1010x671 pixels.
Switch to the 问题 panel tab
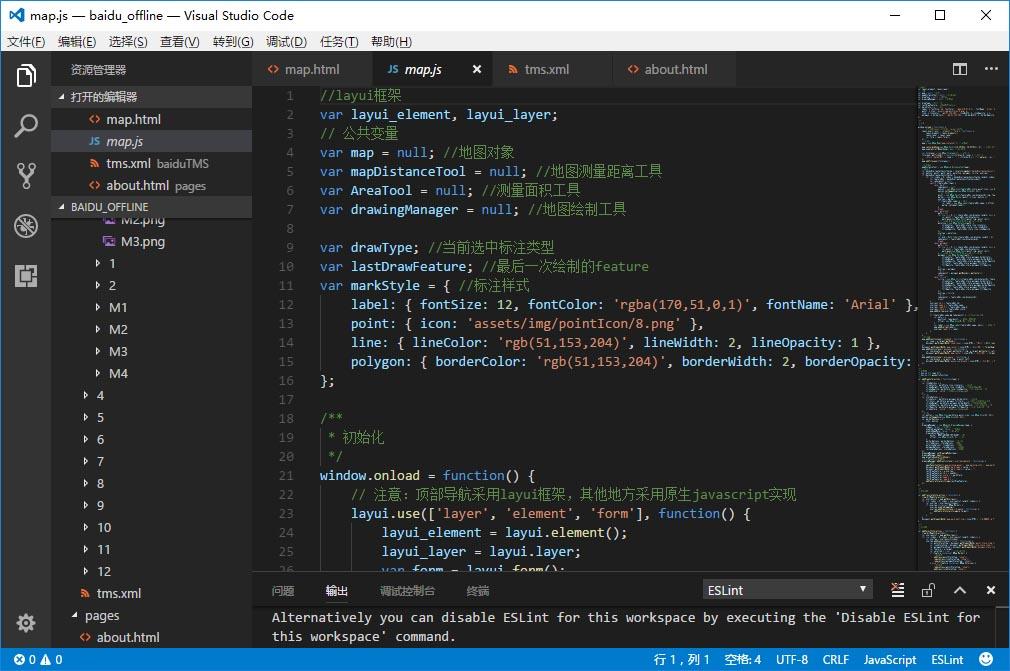click(283, 591)
